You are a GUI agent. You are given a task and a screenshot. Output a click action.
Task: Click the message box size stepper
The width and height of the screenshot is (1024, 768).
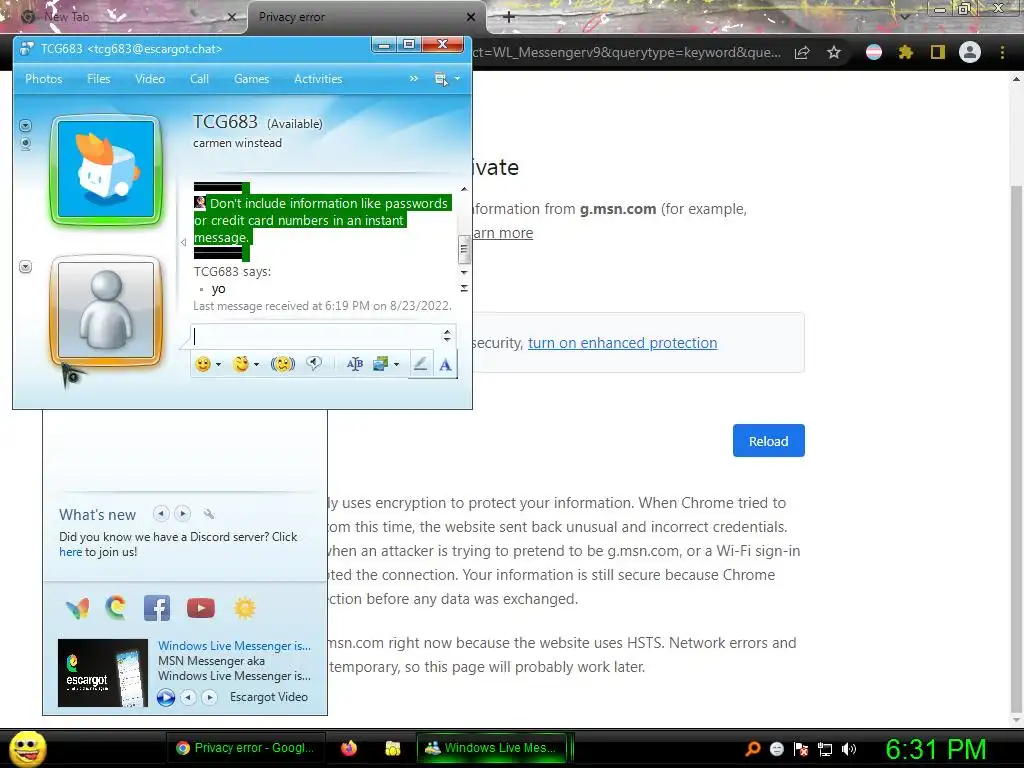[x=447, y=336]
